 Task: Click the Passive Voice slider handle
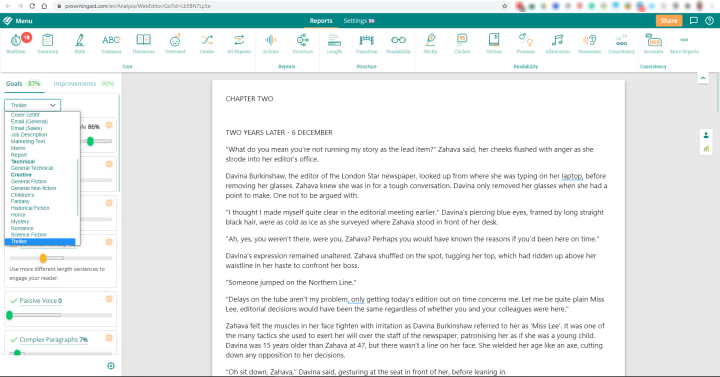coord(9,315)
